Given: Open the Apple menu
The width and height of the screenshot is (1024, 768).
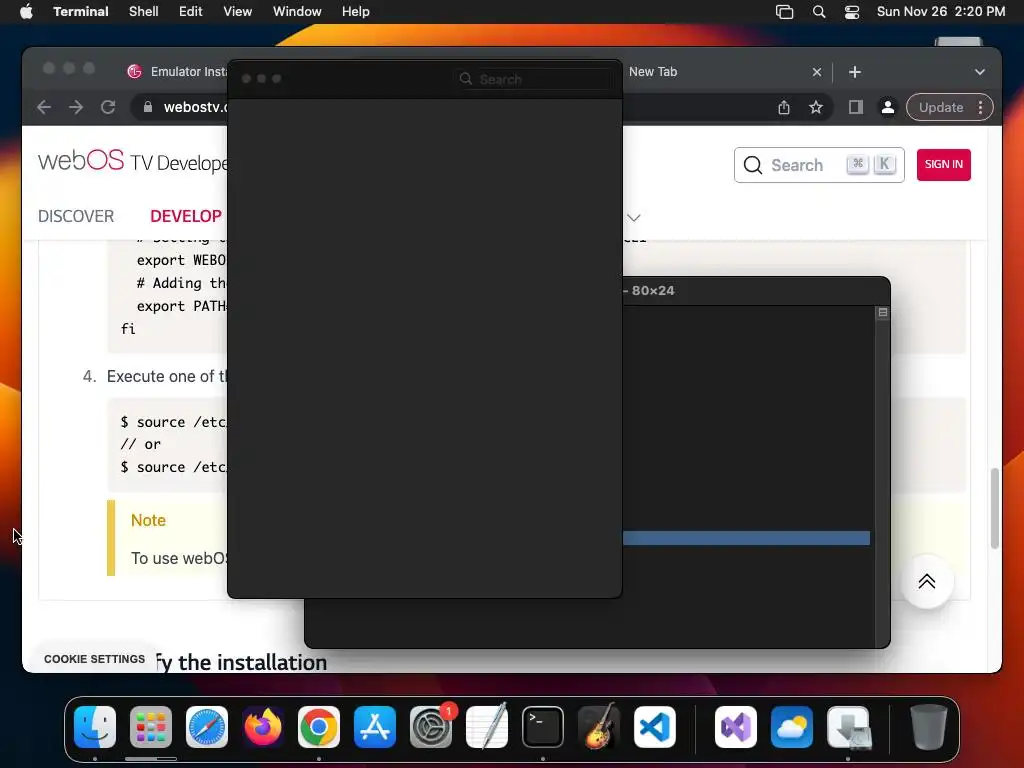Looking at the screenshot, I should point(26,12).
